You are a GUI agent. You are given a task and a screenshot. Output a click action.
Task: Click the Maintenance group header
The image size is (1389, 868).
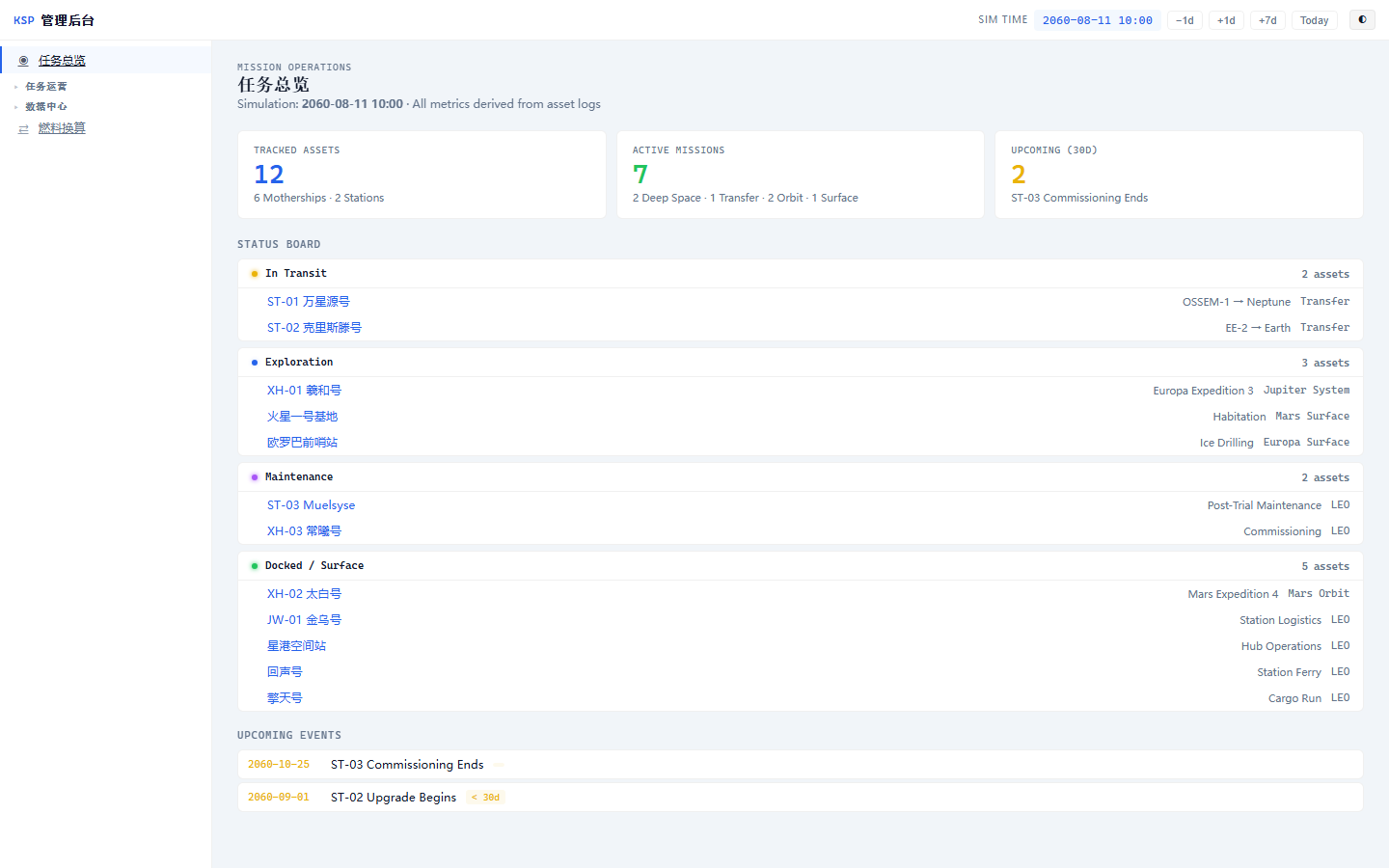click(x=801, y=477)
